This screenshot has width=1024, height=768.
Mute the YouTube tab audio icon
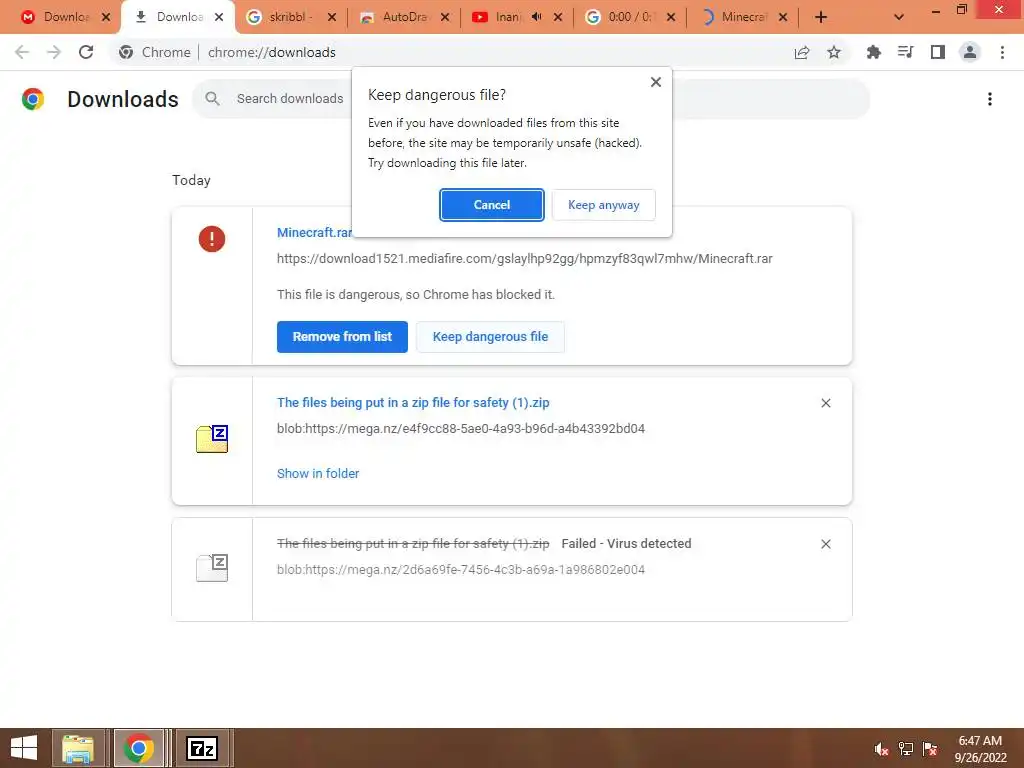(x=536, y=17)
